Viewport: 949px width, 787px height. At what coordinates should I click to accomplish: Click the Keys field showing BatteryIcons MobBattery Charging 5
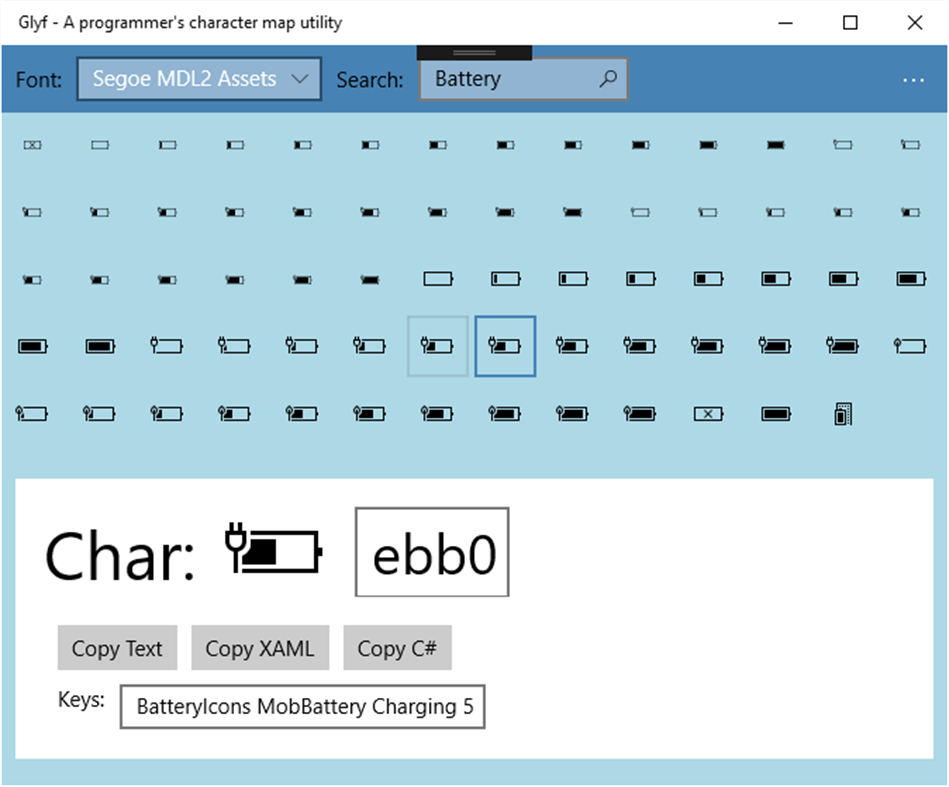click(303, 706)
